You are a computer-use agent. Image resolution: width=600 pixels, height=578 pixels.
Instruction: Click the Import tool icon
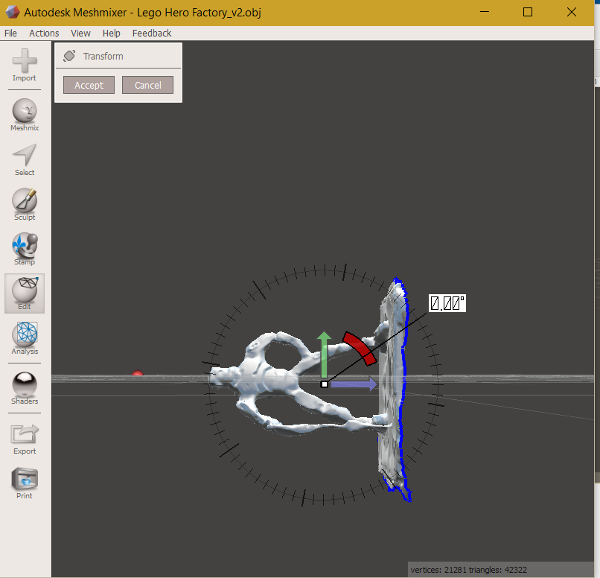click(24, 65)
